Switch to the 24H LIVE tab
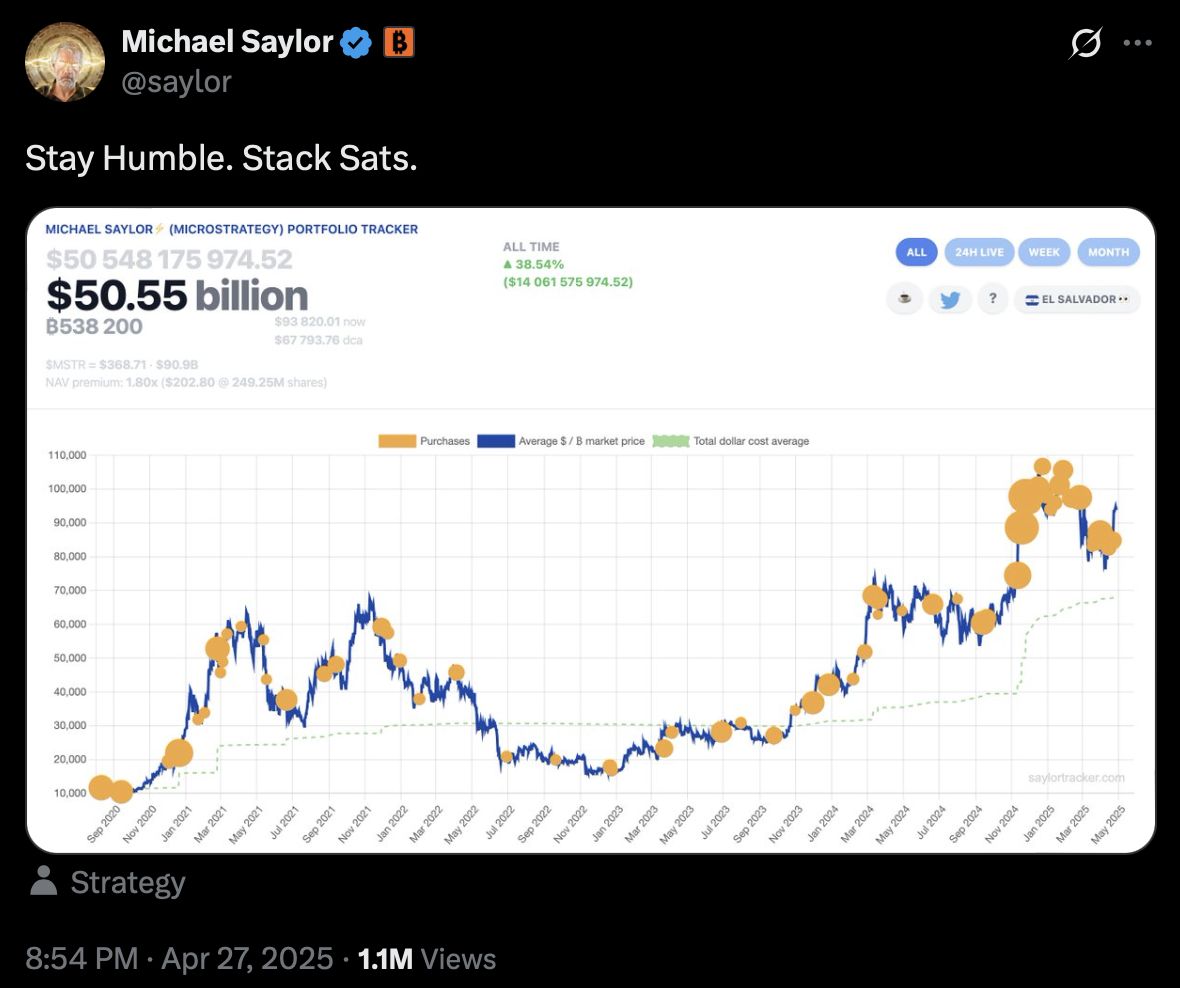This screenshot has width=1180, height=988. tap(979, 252)
